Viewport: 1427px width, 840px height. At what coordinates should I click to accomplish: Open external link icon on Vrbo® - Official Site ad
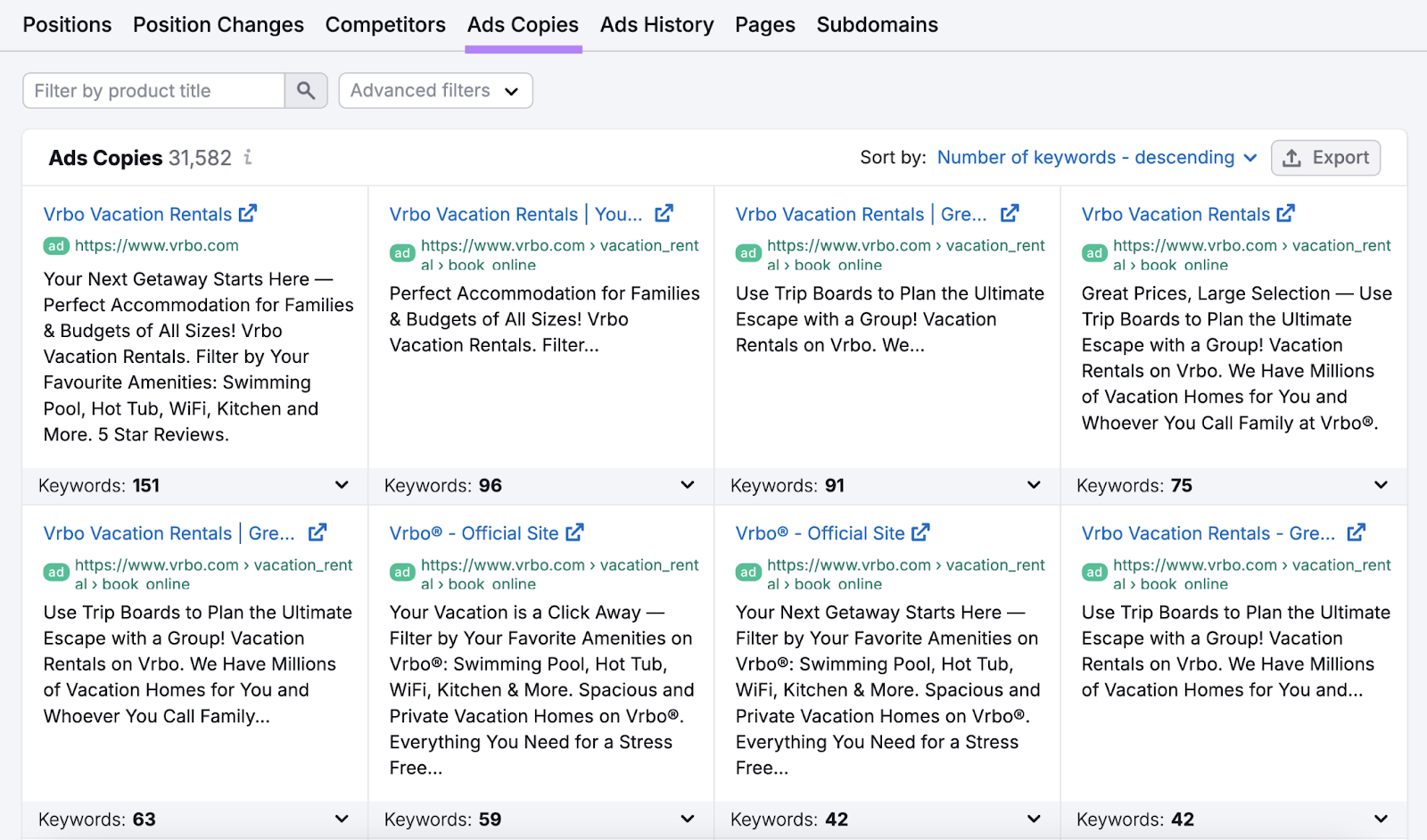(x=573, y=531)
